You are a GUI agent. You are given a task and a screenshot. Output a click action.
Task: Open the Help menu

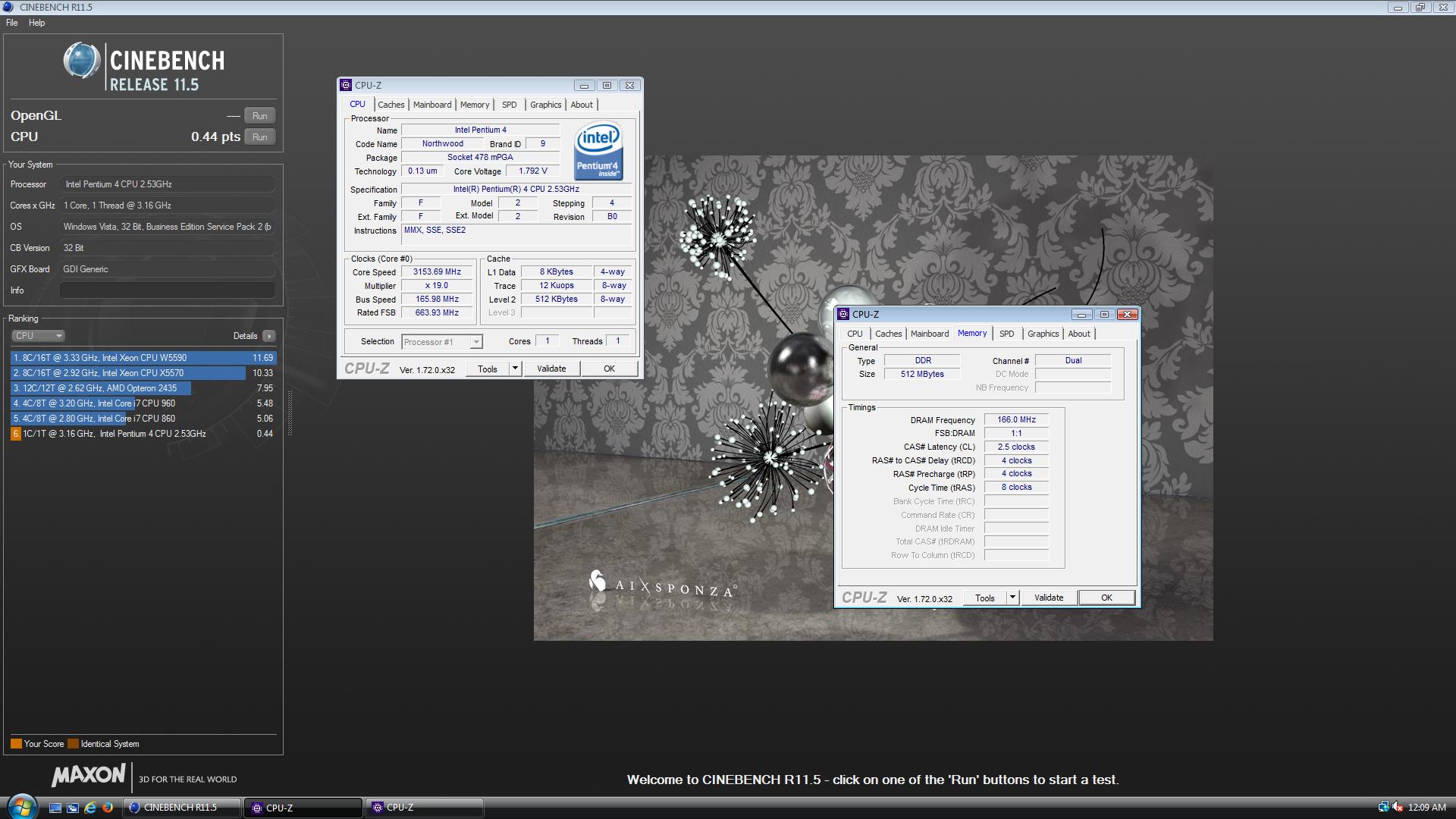37,23
